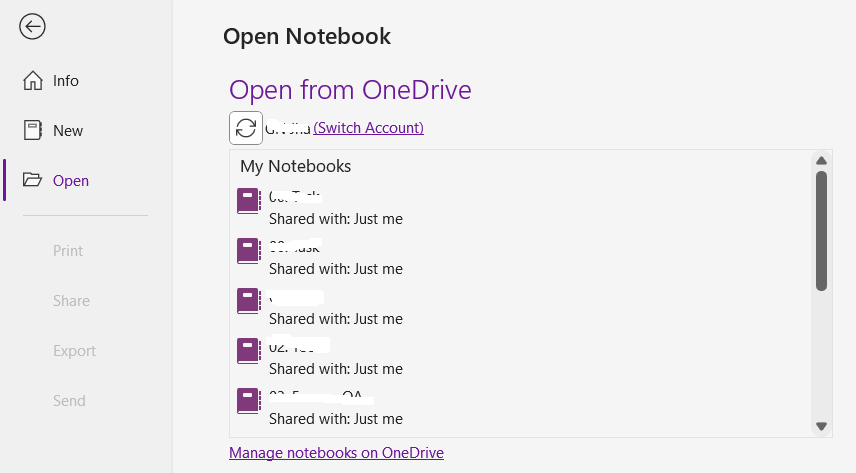Click the notebook list scroll down arrow

[x=821, y=427]
